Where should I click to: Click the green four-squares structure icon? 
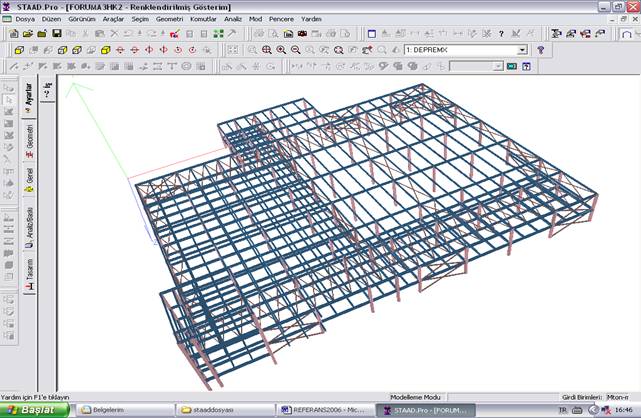pos(218,33)
